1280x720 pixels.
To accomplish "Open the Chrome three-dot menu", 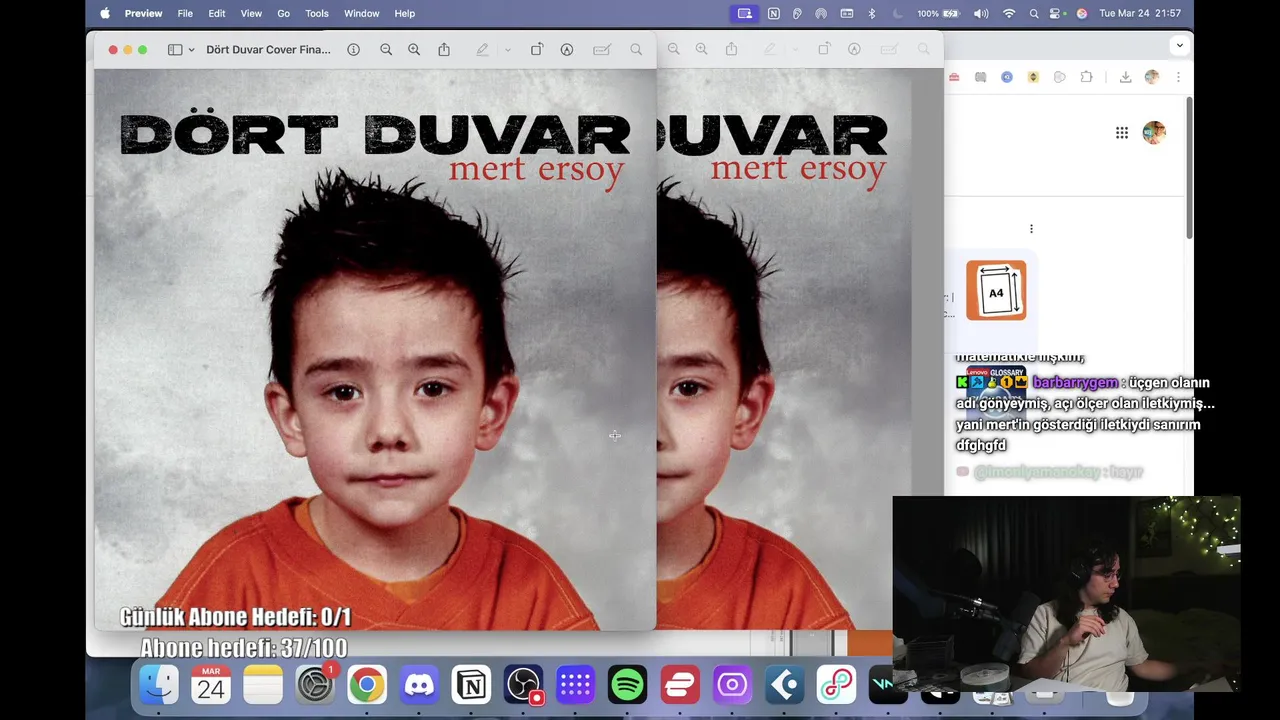I will pos(1178,77).
